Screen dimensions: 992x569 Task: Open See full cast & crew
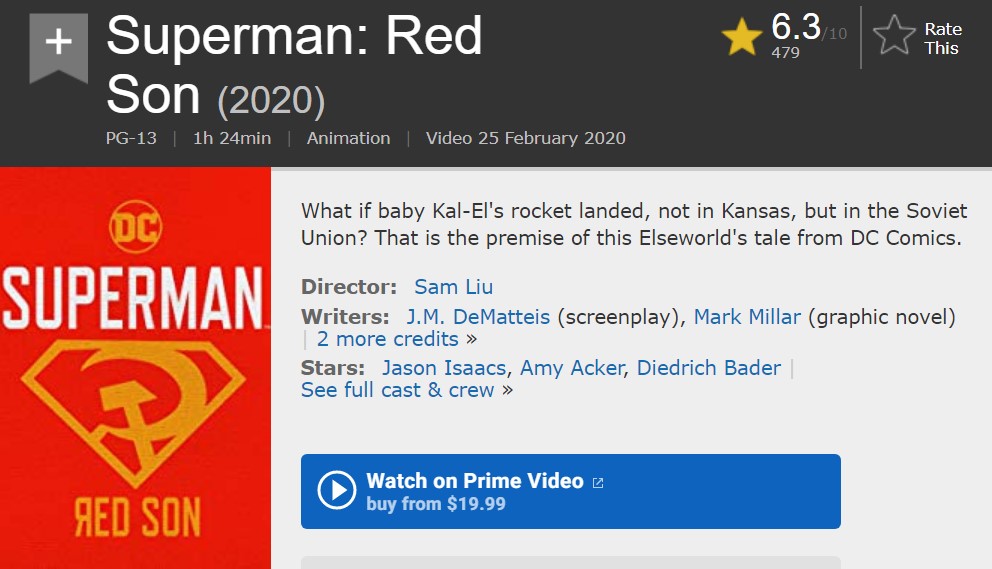tap(398, 390)
